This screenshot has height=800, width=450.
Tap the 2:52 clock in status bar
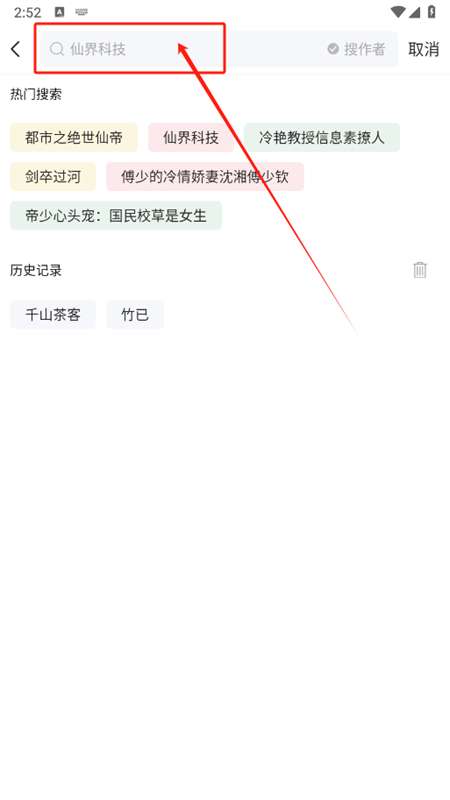[28, 12]
